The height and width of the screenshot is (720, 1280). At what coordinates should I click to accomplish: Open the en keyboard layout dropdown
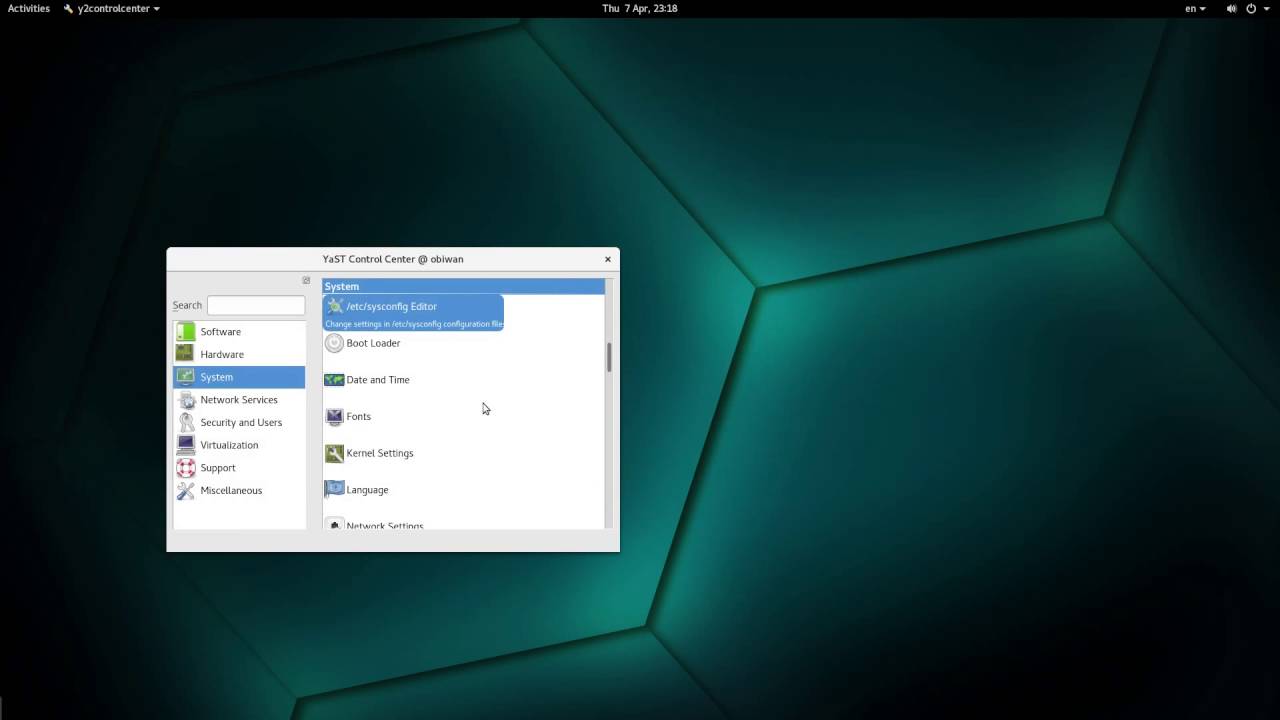1195,8
